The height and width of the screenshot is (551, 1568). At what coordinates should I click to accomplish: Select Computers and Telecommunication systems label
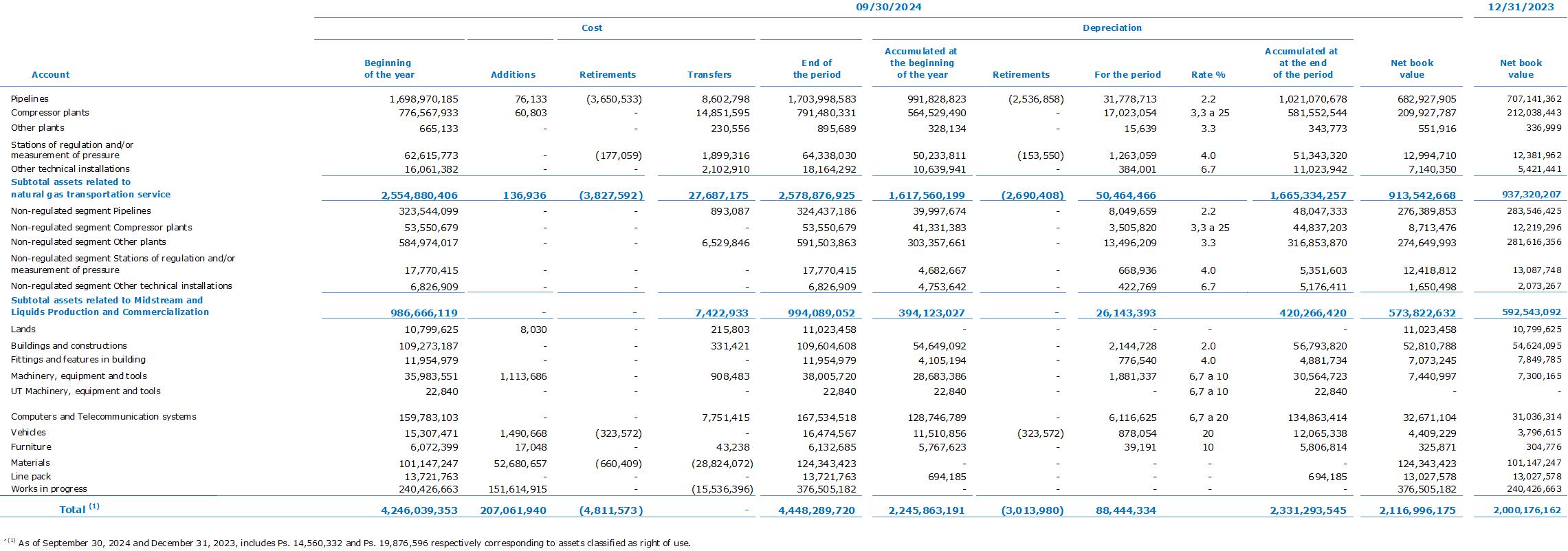pos(104,417)
